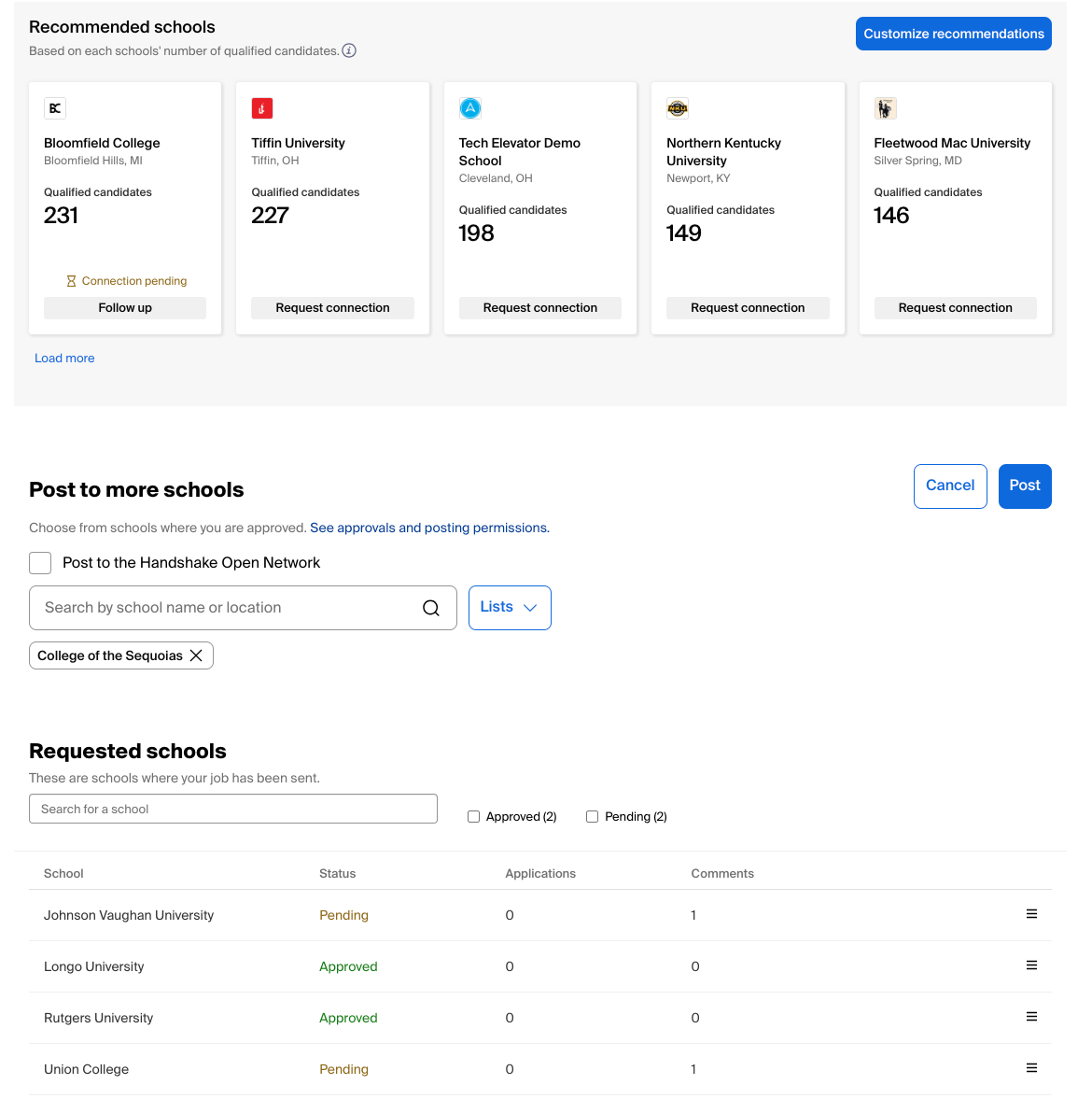Click the hourglass Connection pending icon
Image resolution: width=1092 pixels, height=1113 pixels.
[71, 281]
